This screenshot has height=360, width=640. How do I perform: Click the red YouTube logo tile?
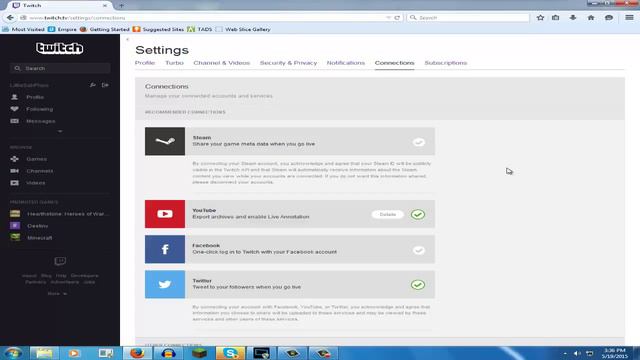(165, 214)
